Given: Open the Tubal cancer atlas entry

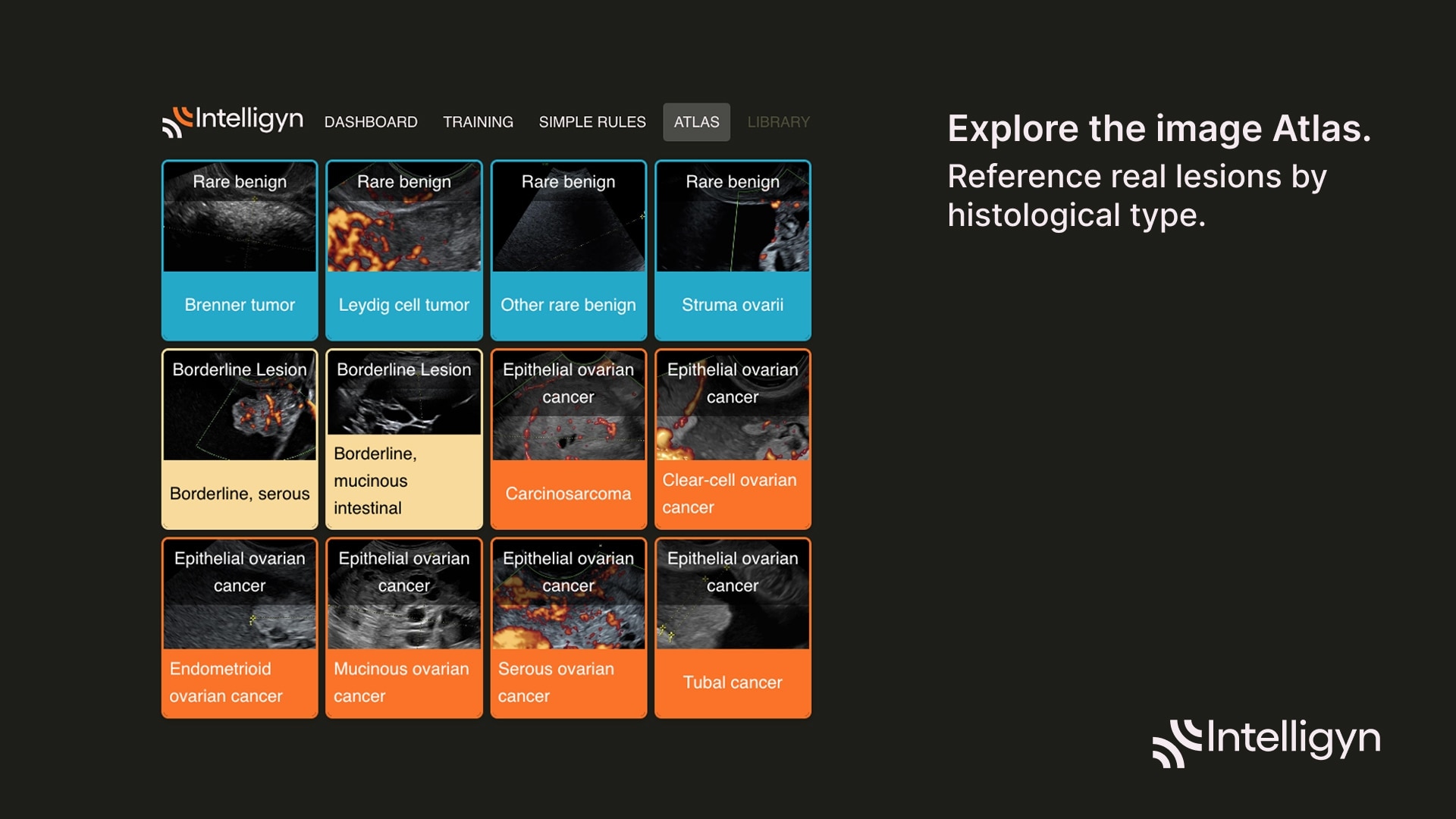Looking at the screenshot, I should (x=733, y=627).
